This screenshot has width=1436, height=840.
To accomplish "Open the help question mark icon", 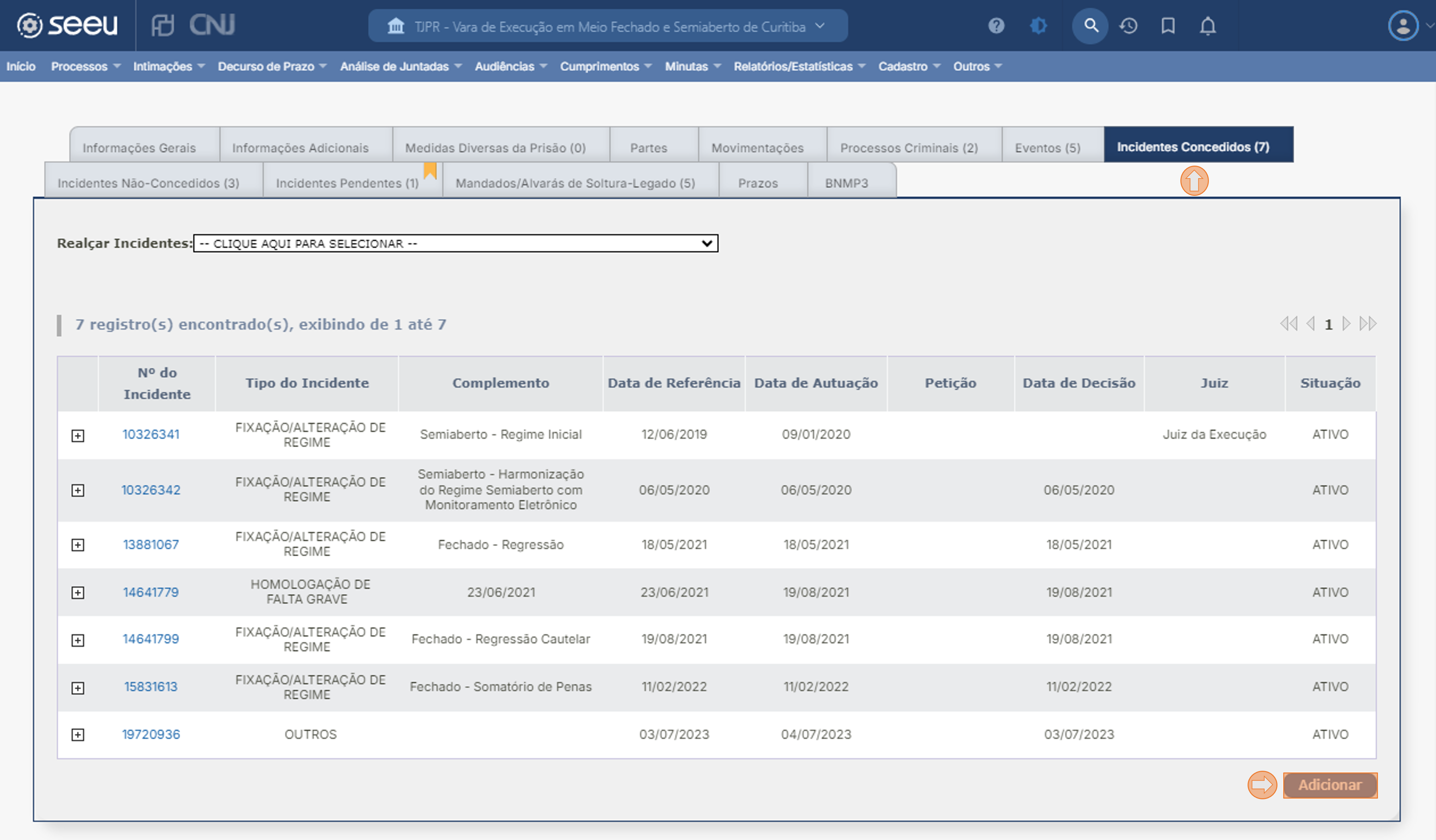I will point(996,26).
